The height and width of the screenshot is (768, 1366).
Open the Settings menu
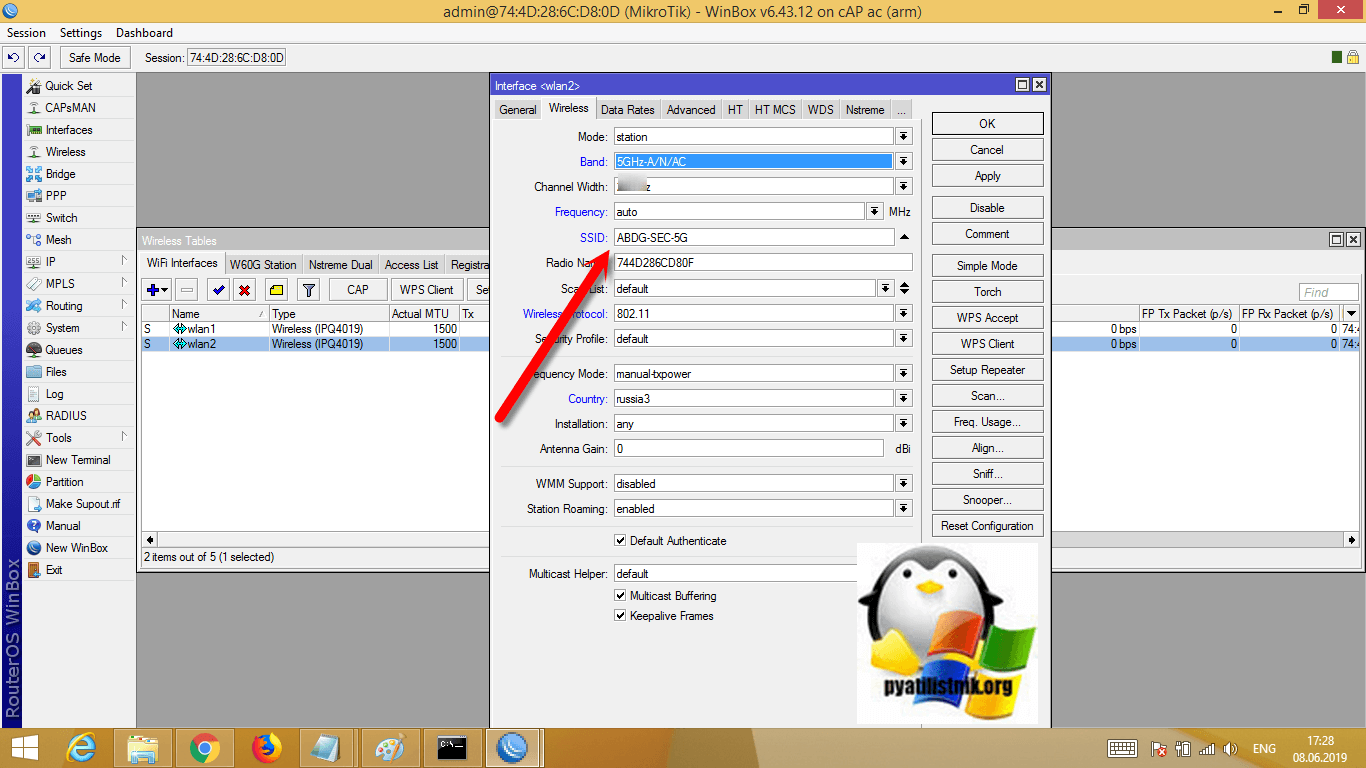tap(81, 33)
